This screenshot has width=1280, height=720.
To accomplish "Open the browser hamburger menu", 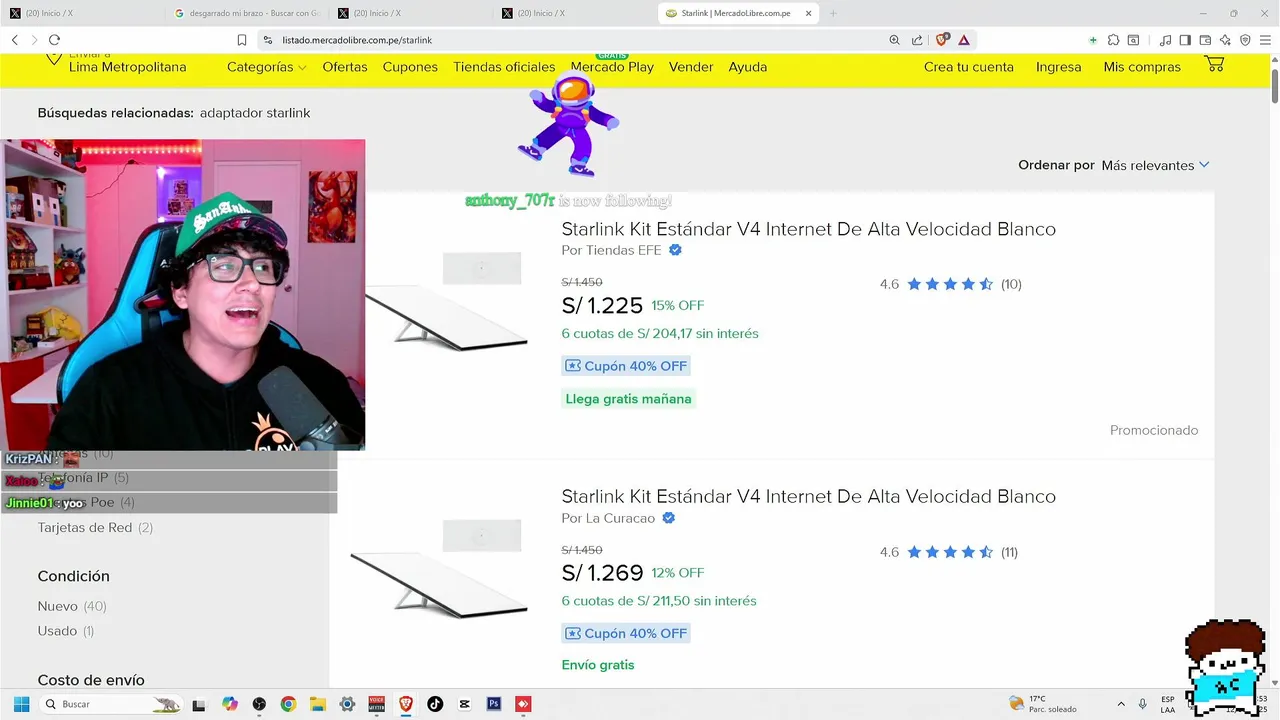I will (x=1266, y=40).
